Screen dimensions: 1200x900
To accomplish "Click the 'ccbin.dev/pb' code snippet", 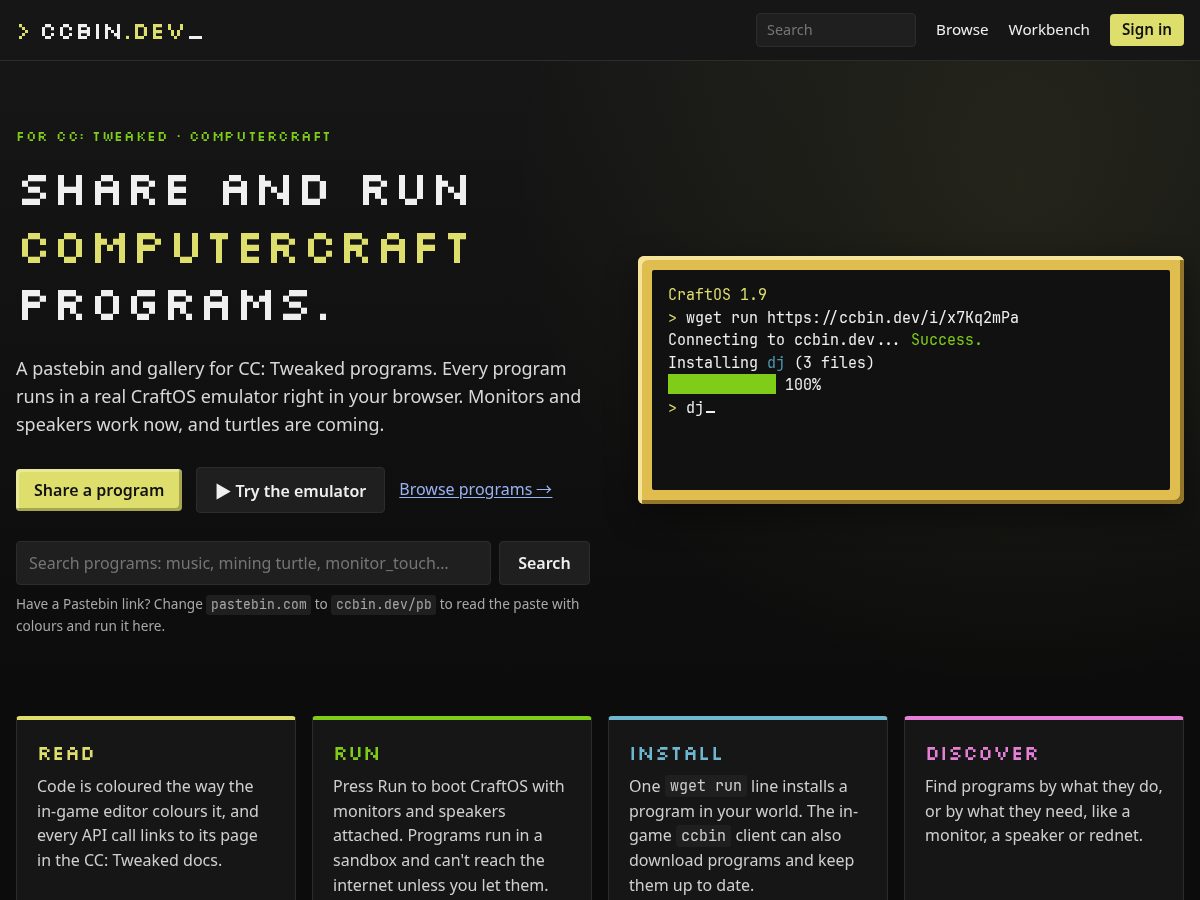I will click(384, 604).
